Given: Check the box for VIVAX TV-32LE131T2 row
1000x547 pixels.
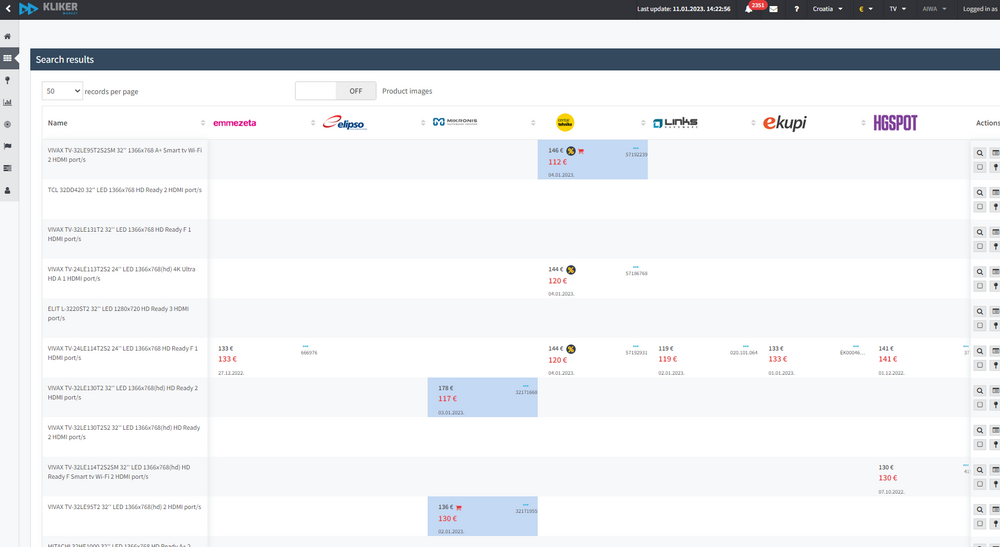Looking at the screenshot, I should (x=980, y=246).
